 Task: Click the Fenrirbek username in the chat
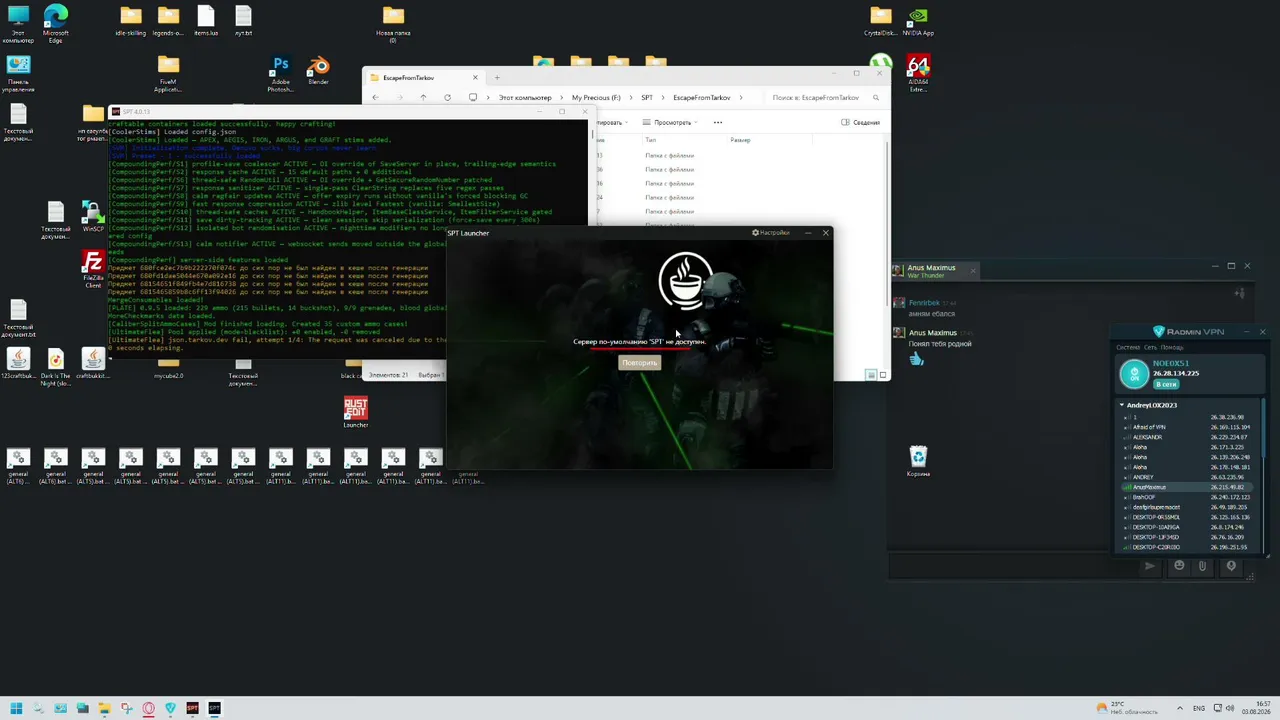(924, 303)
